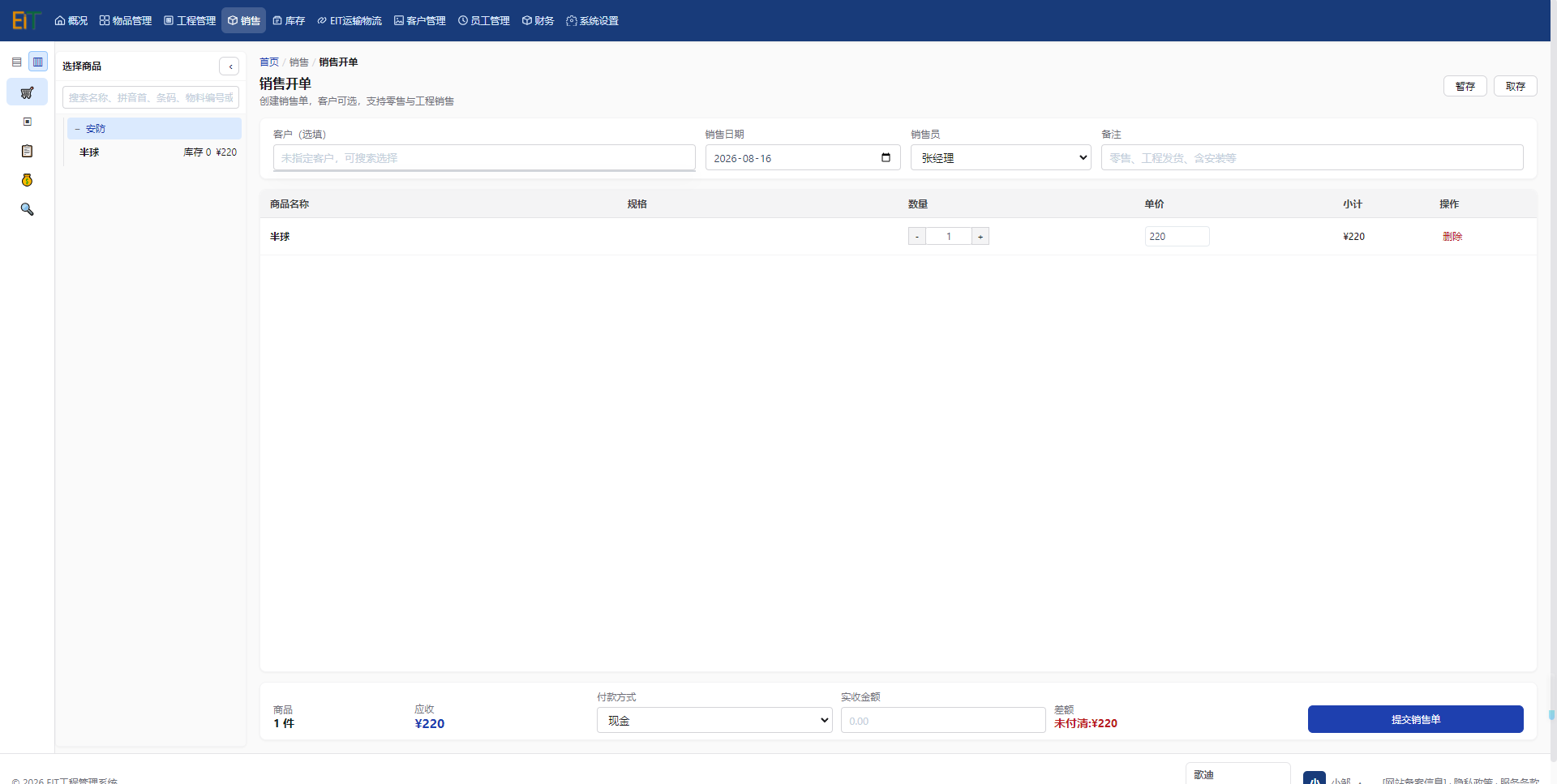Click the 小计 column header
The image size is (1557, 784).
(1353, 204)
